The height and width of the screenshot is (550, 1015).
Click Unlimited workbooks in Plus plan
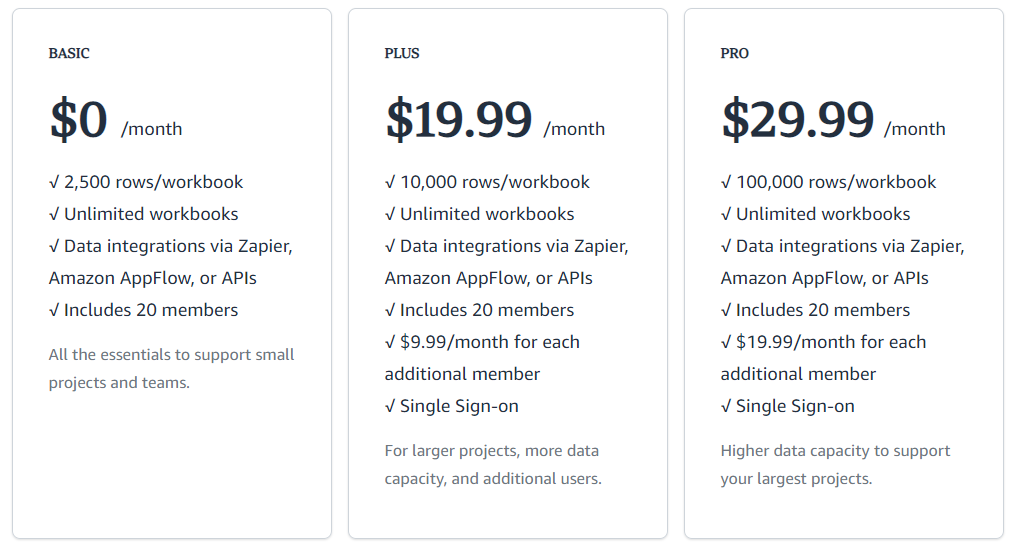(x=479, y=214)
